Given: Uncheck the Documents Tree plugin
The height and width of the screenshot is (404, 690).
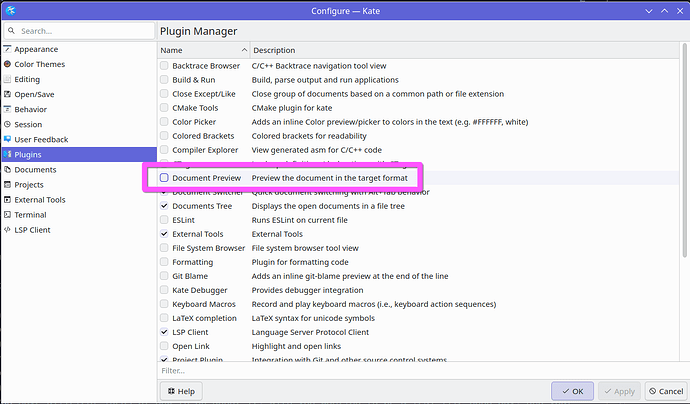Looking at the screenshot, I should pos(164,206).
